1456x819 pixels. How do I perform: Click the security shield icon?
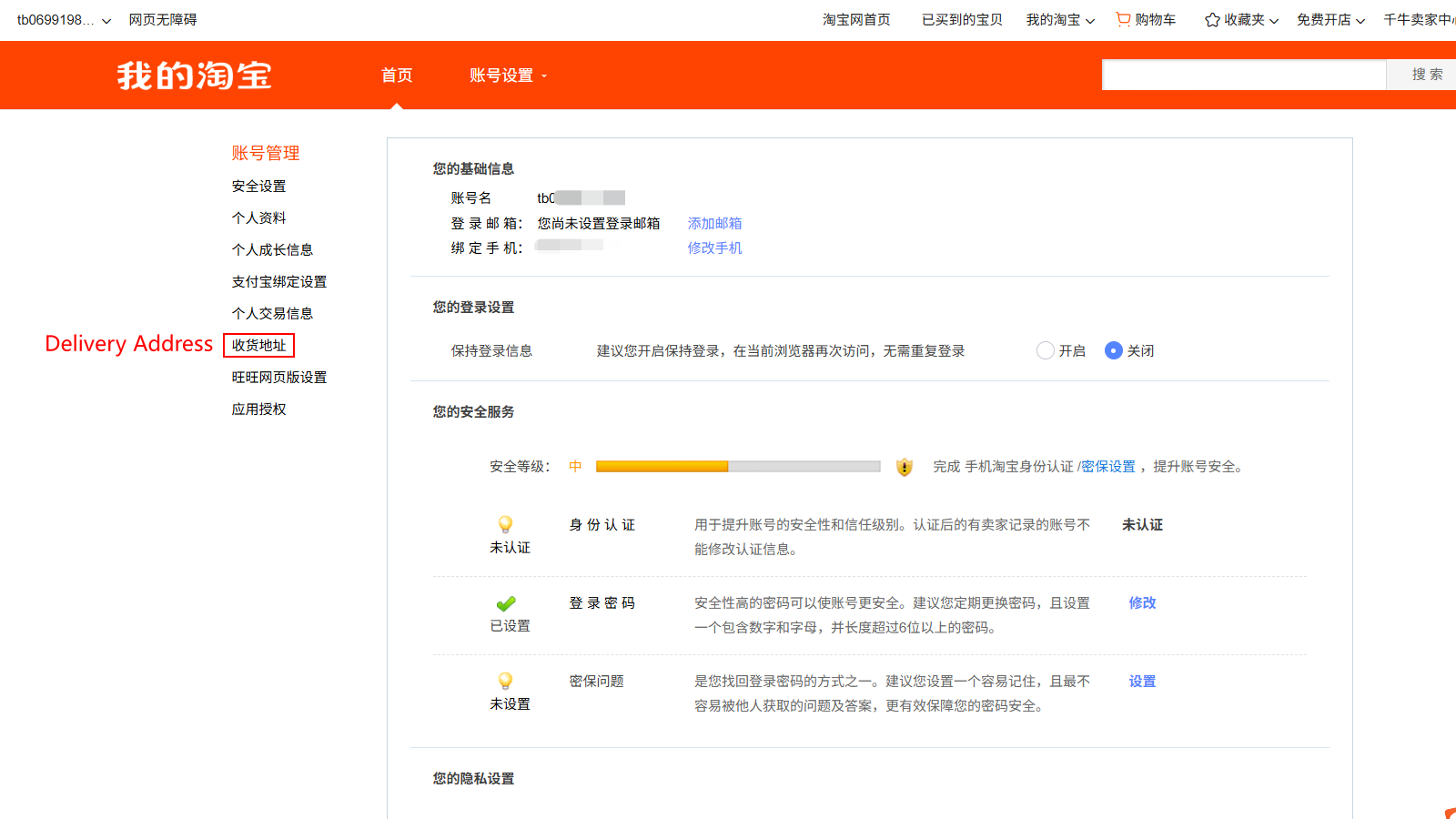tap(904, 467)
